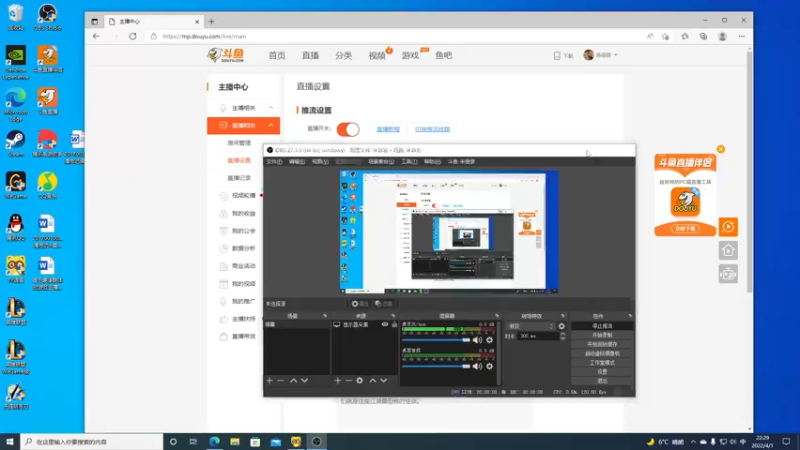Go to Douyu 分类 tab

tap(343, 56)
